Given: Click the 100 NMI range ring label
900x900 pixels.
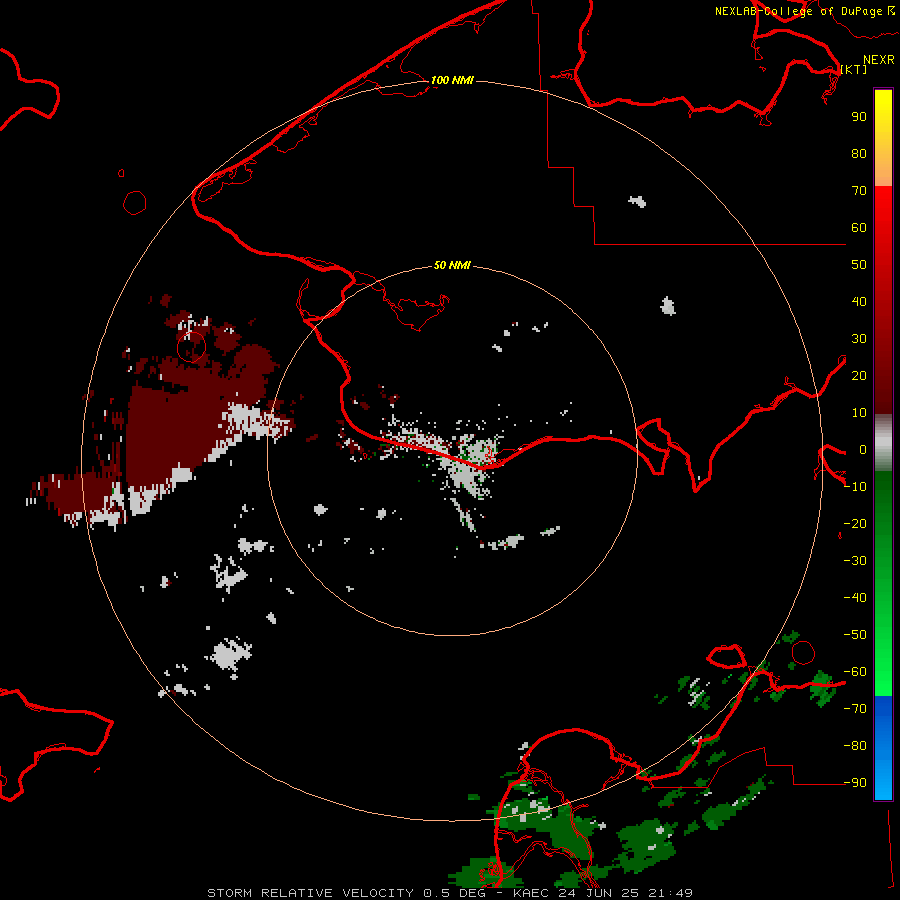Looking at the screenshot, I should [452, 80].
